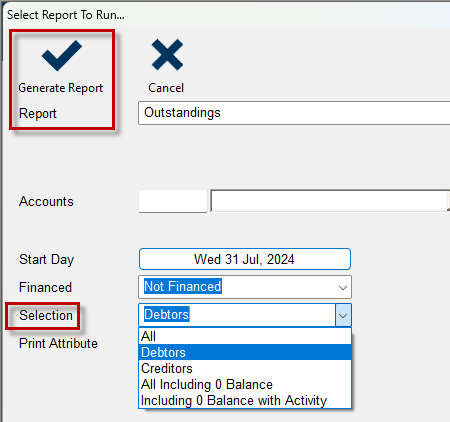
Task: Click the Generate Report checkmark icon
Action: (x=62, y=55)
